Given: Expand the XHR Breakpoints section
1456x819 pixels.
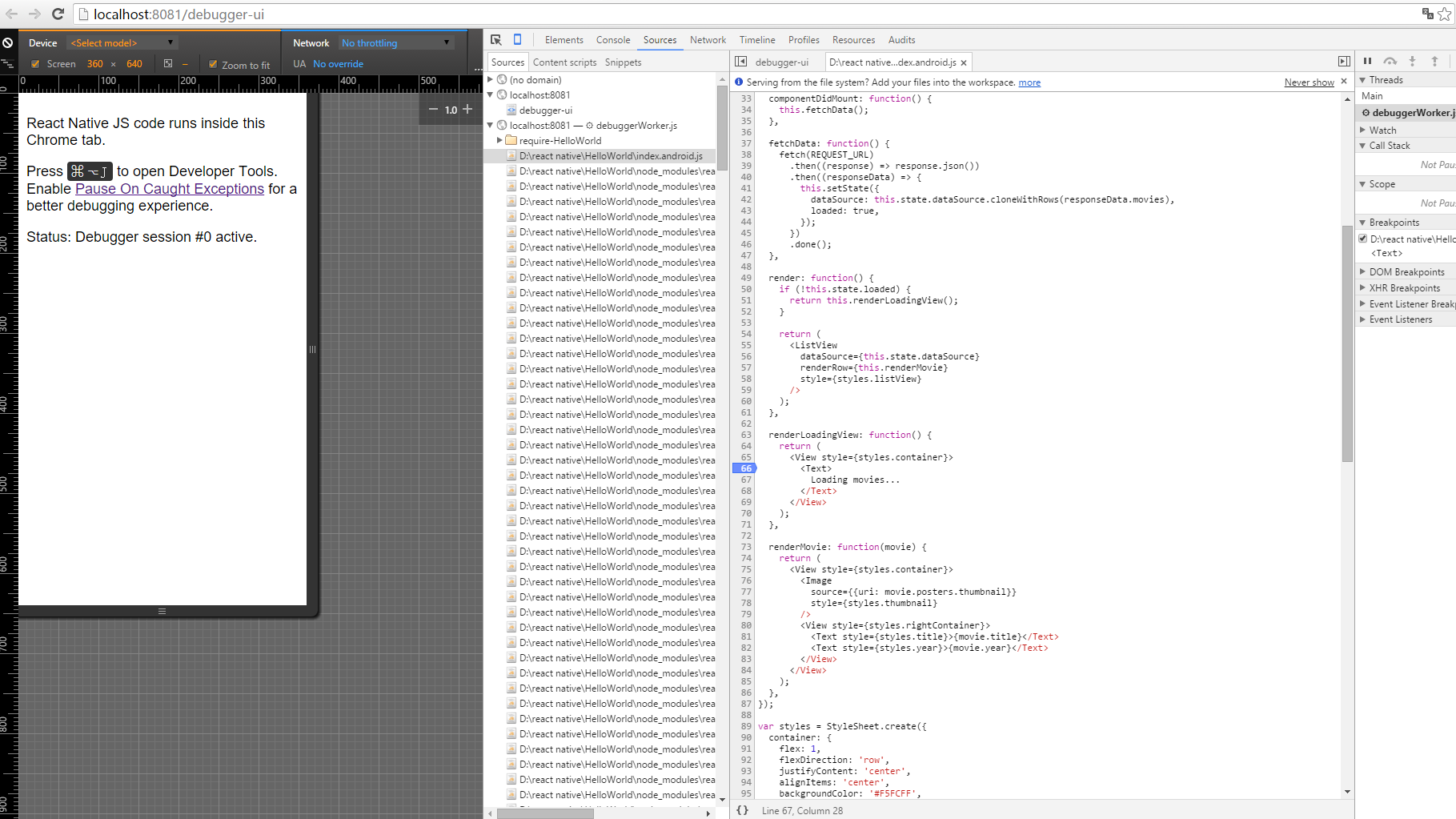Looking at the screenshot, I should 1362,288.
